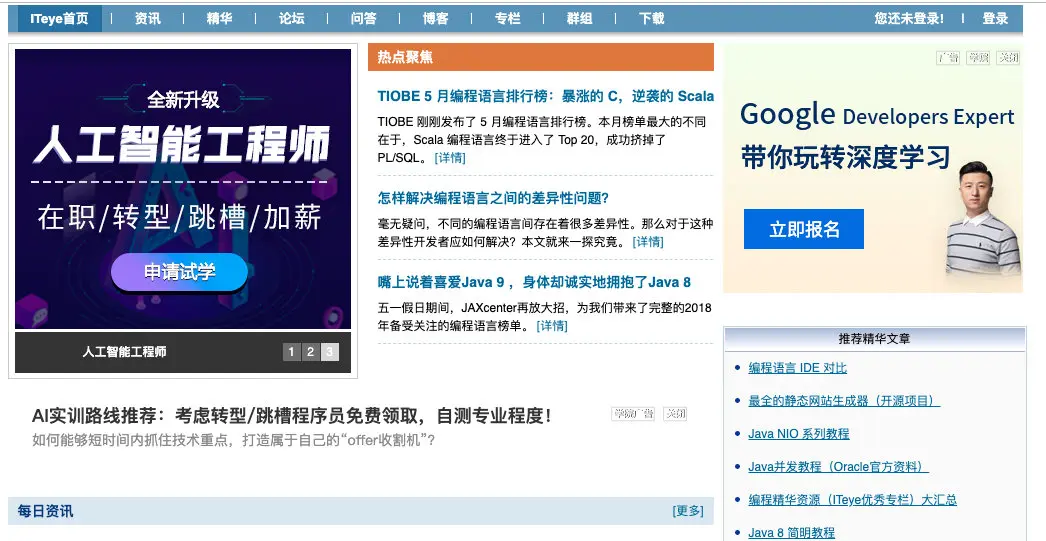Open the TIOBE 5 月编程语言排行榜 headline
Screen dimensions: 1046x541
point(546,96)
